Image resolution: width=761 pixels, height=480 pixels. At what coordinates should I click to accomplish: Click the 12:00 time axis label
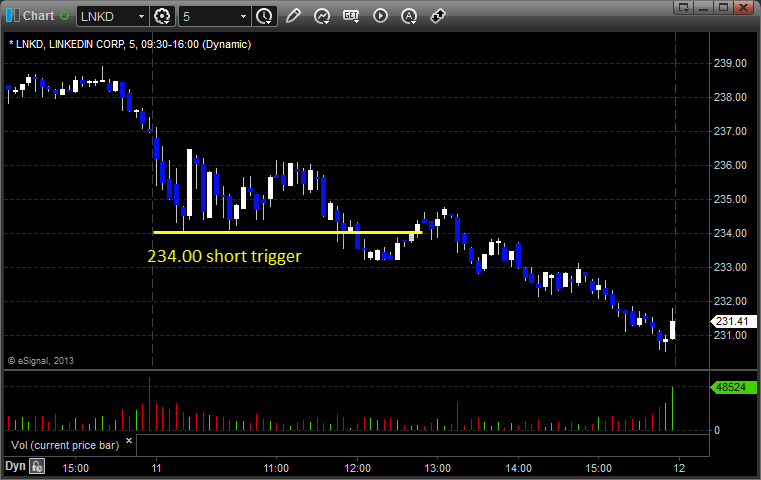[358, 468]
